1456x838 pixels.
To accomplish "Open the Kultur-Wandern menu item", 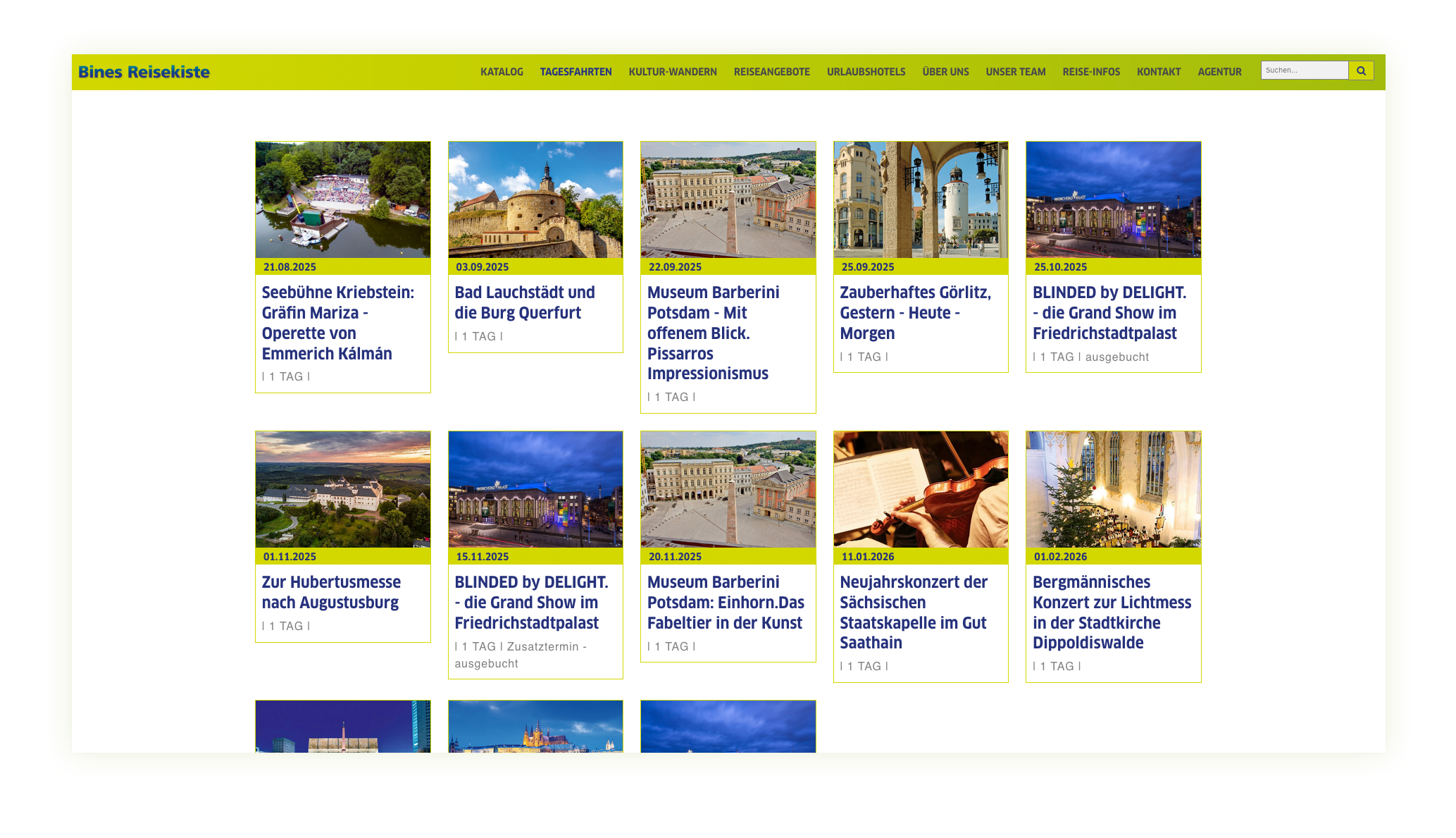I will click(672, 72).
